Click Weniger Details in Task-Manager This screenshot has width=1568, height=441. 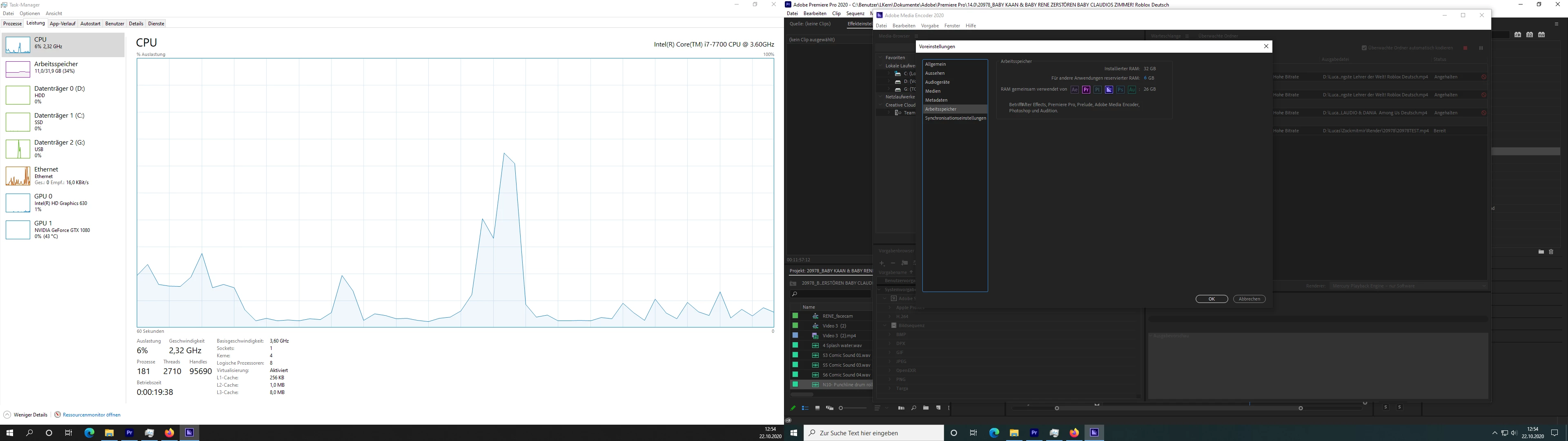26,415
